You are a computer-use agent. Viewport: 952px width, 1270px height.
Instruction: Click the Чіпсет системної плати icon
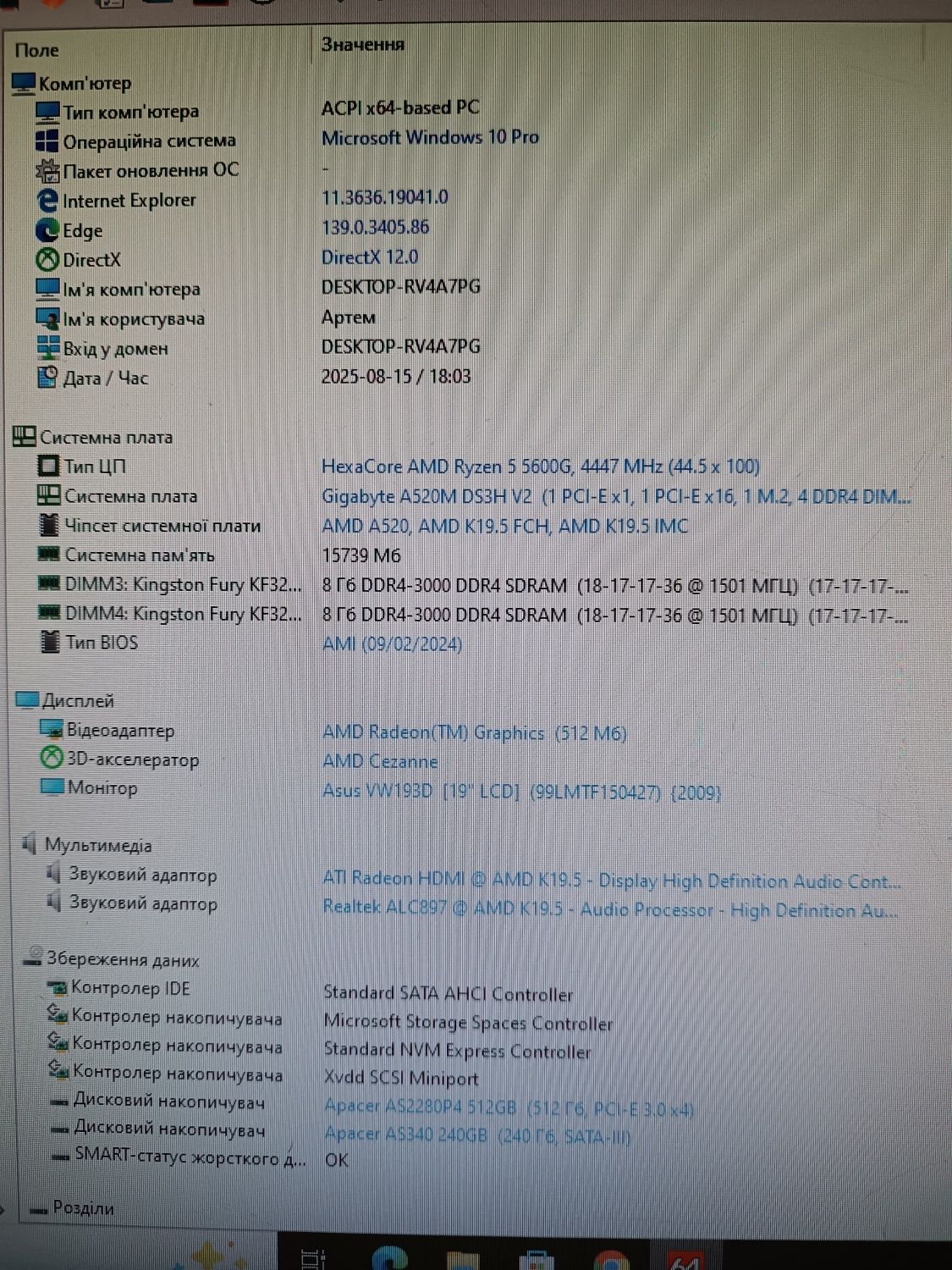[x=50, y=525]
